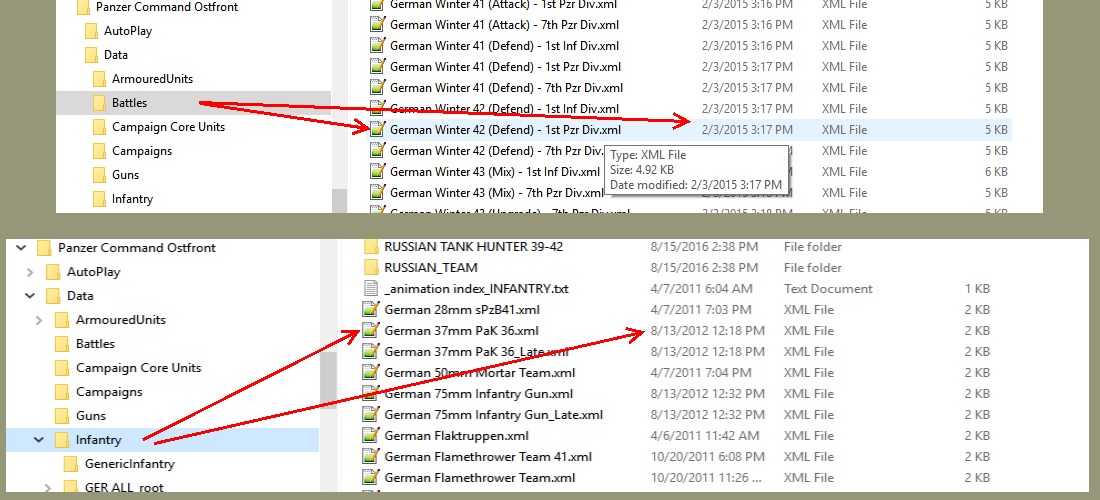Click the icon of German Winter 41 (Defend) - 1st Pzr Div.xml
The image size is (1100, 500).
(x=378, y=67)
